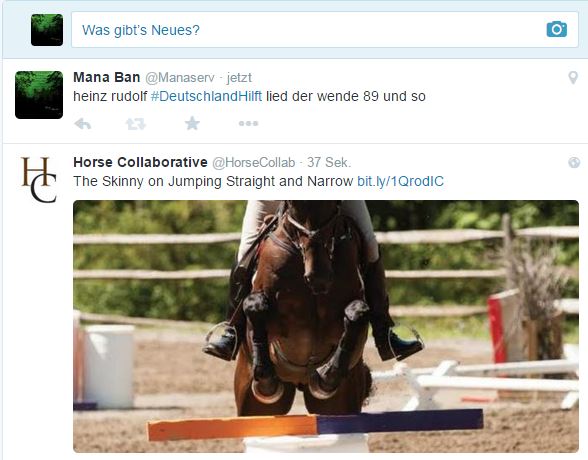Open more options on Mana Ban tweet
This screenshot has width=588, height=460.
tap(248, 123)
